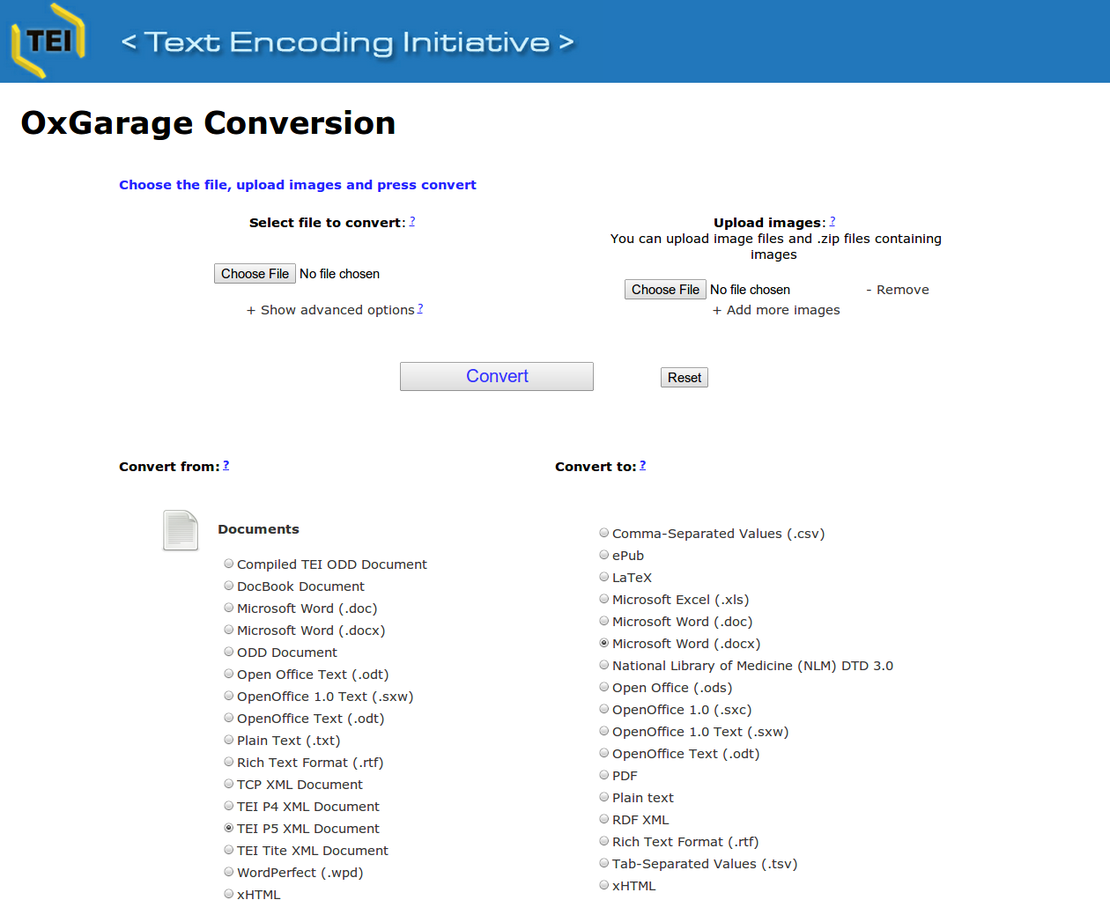The image size is (1110, 900).
Task: Select TCP XML Document as source
Action: [229, 784]
